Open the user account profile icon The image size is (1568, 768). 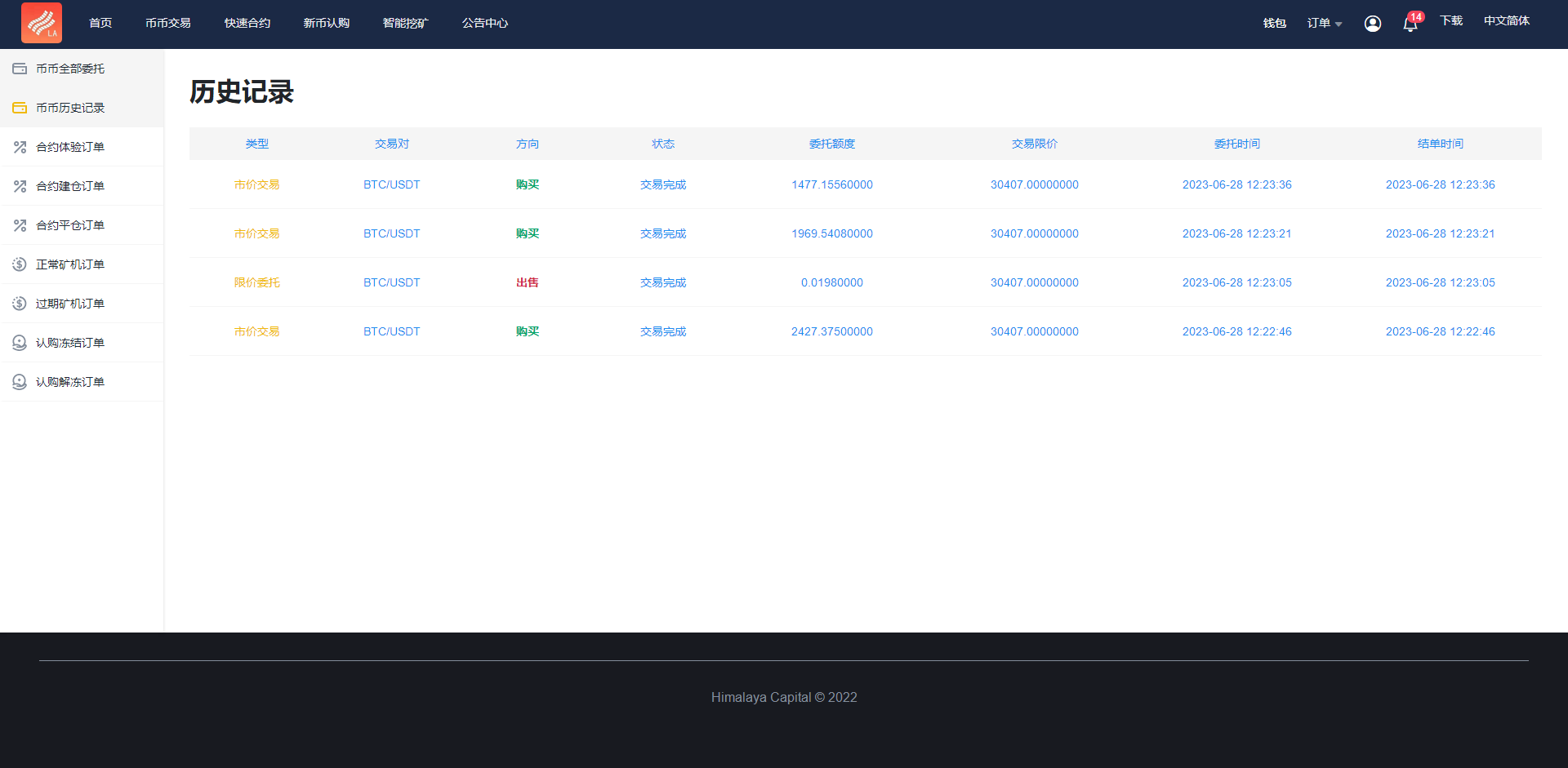[1372, 24]
